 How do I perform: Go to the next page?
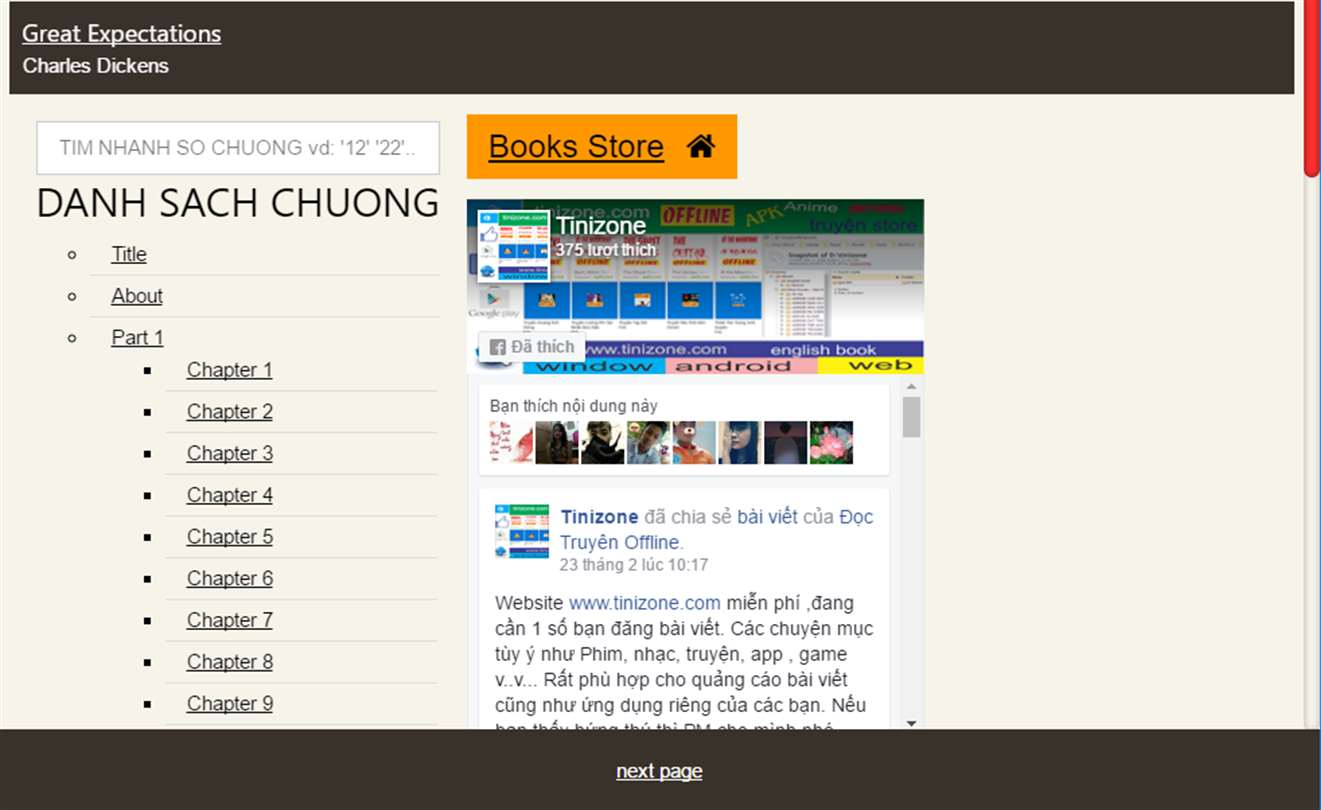click(x=659, y=771)
